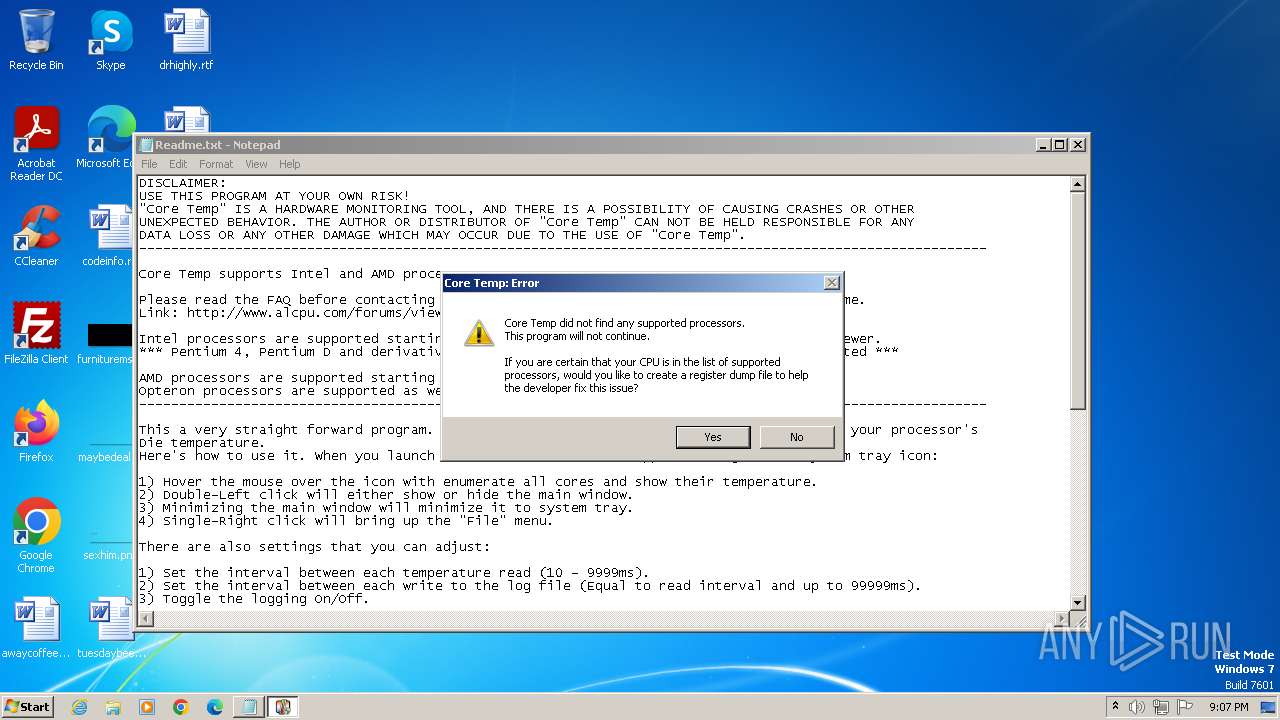Image resolution: width=1280 pixels, height=720 pixels.
Task: Click the Notepad title bar icon
Action: [x=147, y=145]
